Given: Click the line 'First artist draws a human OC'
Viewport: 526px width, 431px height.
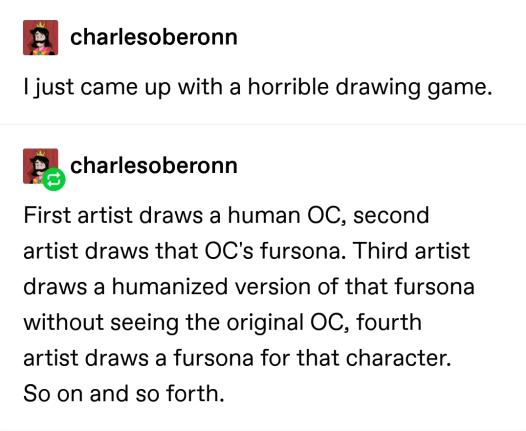Looking at the screenshot, I should (226, 215).
